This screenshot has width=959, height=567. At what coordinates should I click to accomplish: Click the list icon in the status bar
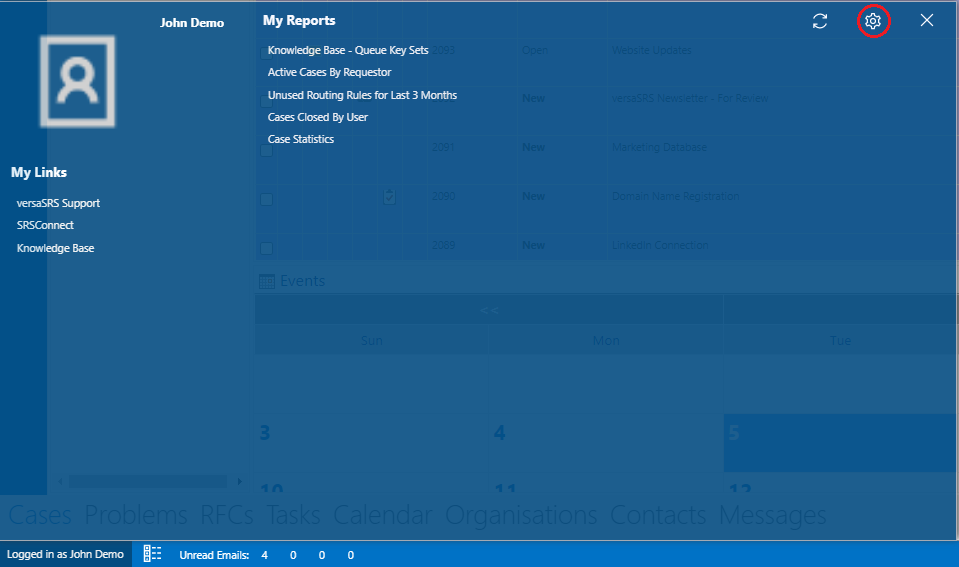pos(152,554)
